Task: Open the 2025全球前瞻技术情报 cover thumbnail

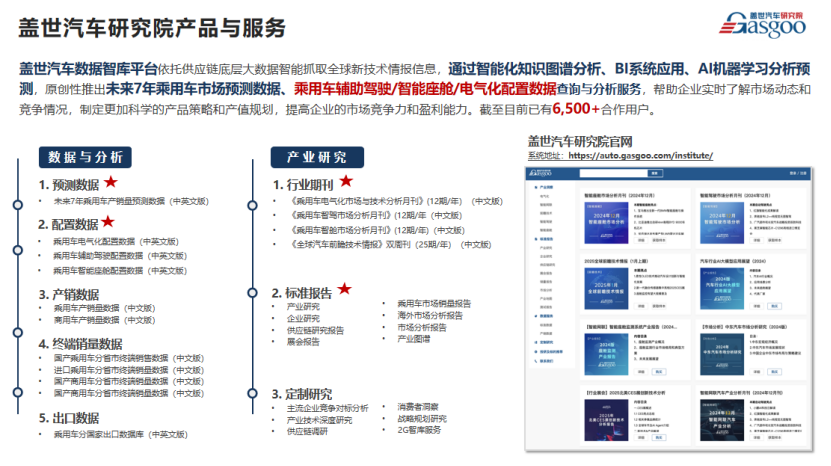Action: [x=606, y=288]
